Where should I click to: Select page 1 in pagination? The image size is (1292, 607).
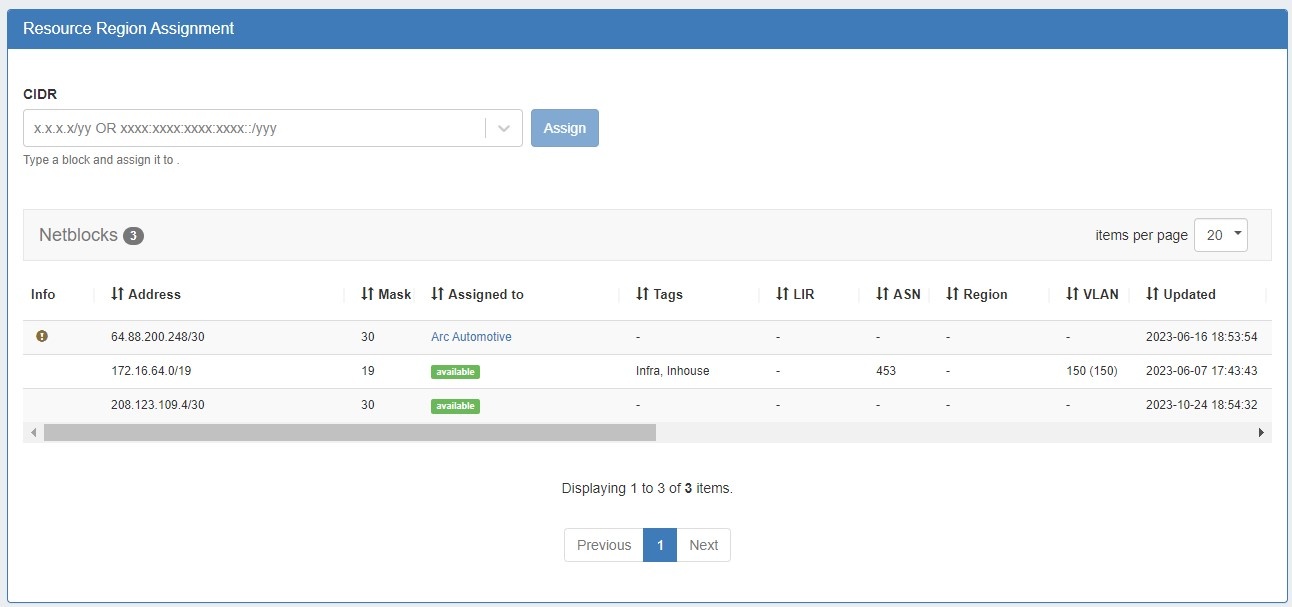(660, 545)
